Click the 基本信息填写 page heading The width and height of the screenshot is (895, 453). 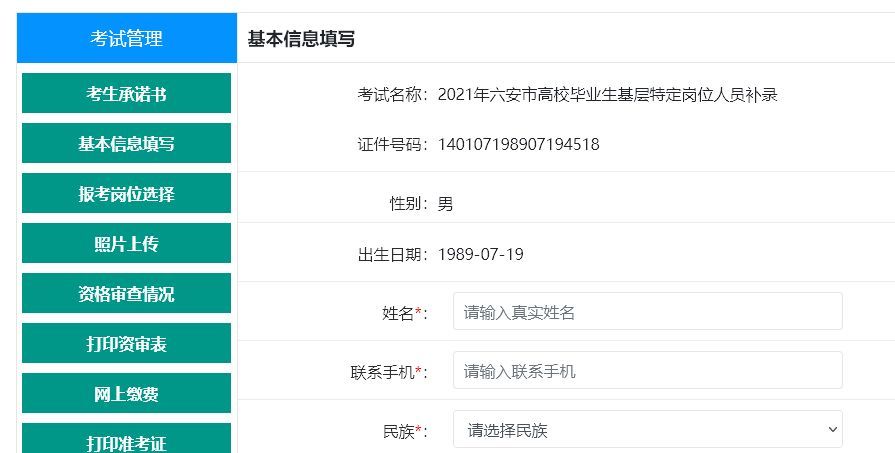tap(301, 39)
